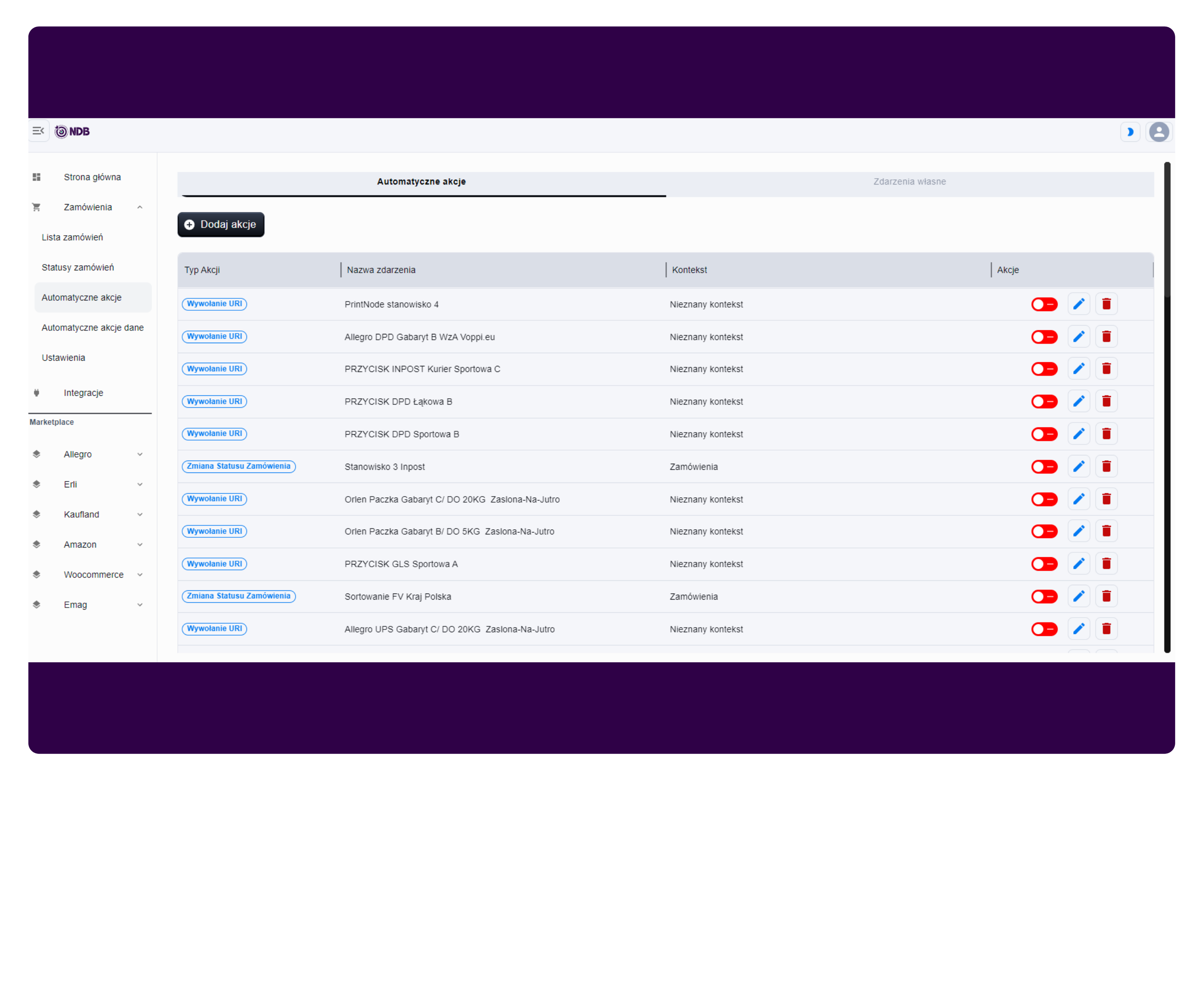The image size is (1204, 985).
Task: Open the user account avatar menu
Action: (1158, 132)
